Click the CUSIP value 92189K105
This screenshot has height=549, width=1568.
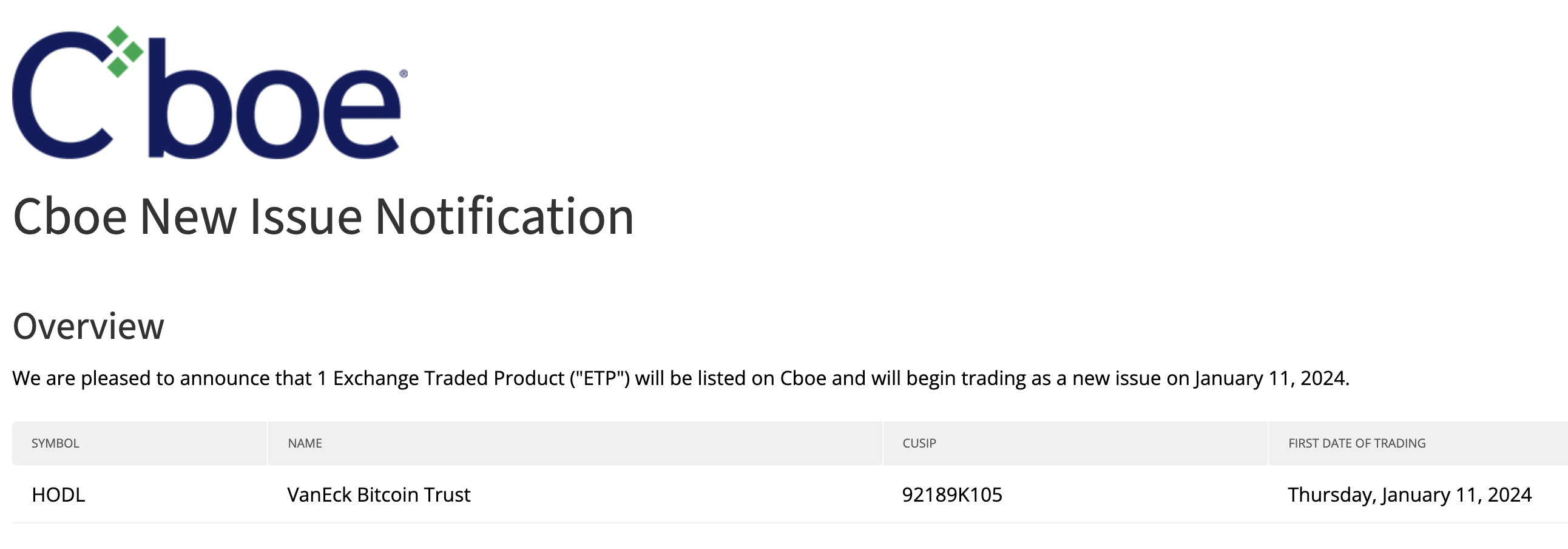pyautogui.click(x=952, y=495)
